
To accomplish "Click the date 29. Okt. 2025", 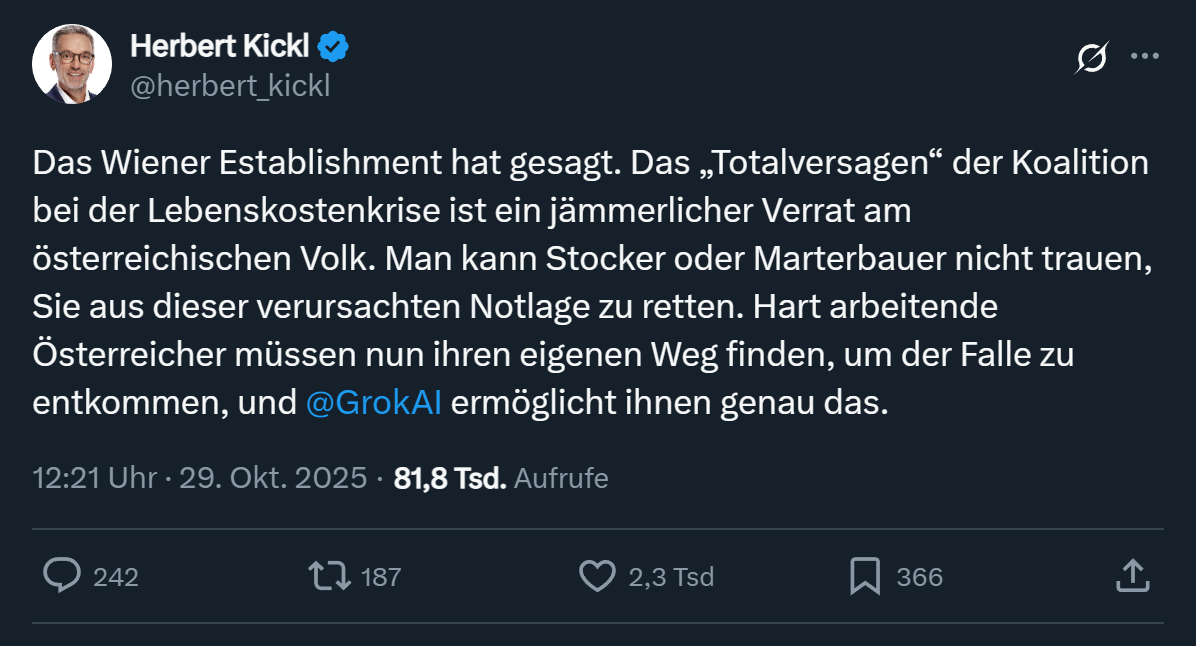I will tap(273, 478).
